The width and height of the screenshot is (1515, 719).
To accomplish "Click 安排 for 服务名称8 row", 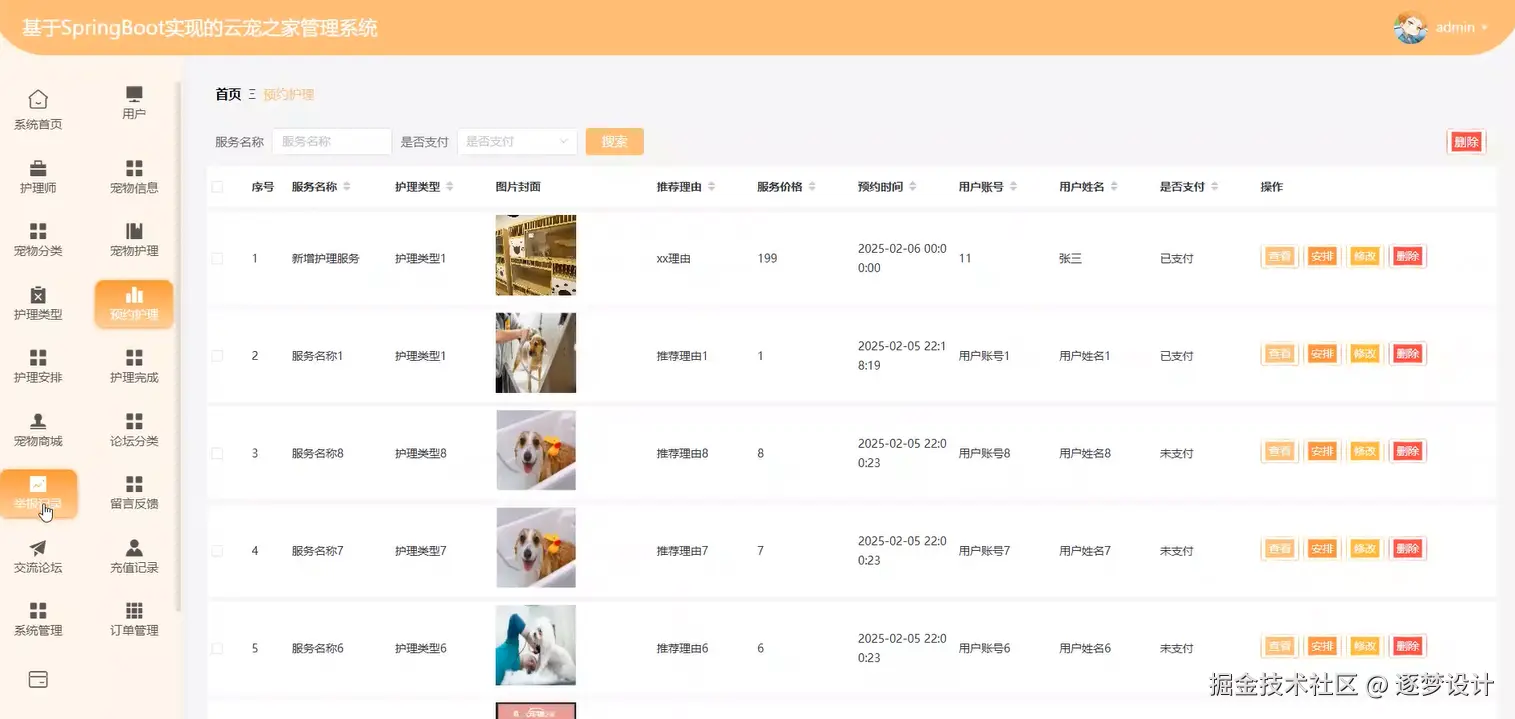I will [1322, 452].
